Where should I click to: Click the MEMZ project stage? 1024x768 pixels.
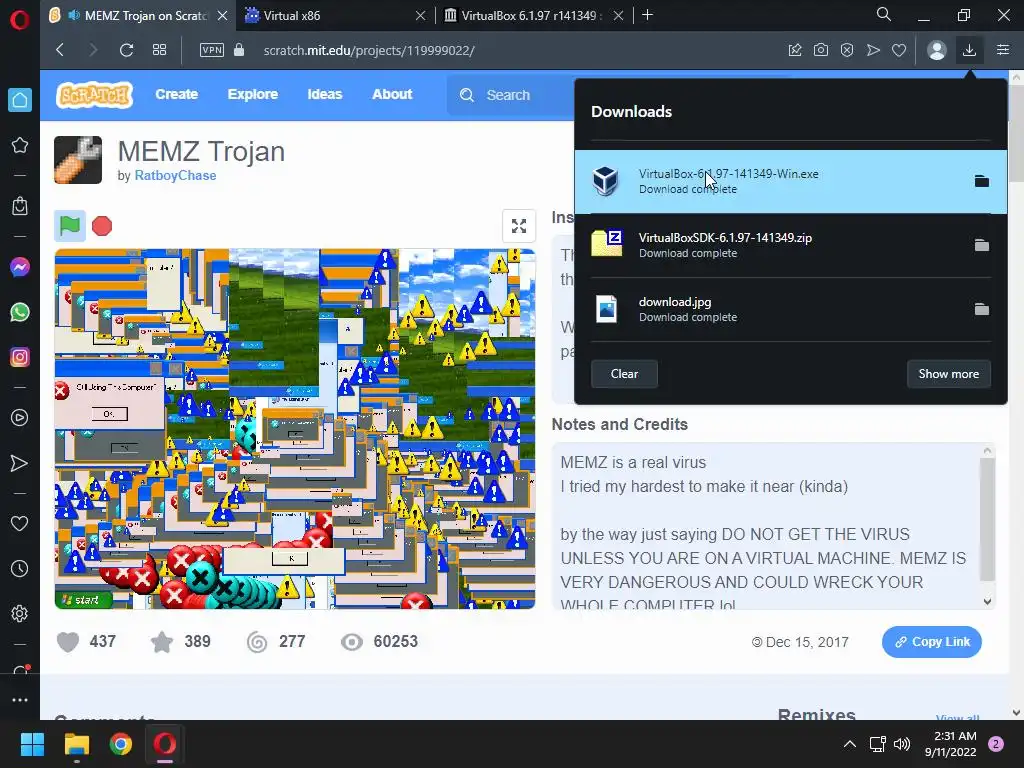[x=295, y=428]
